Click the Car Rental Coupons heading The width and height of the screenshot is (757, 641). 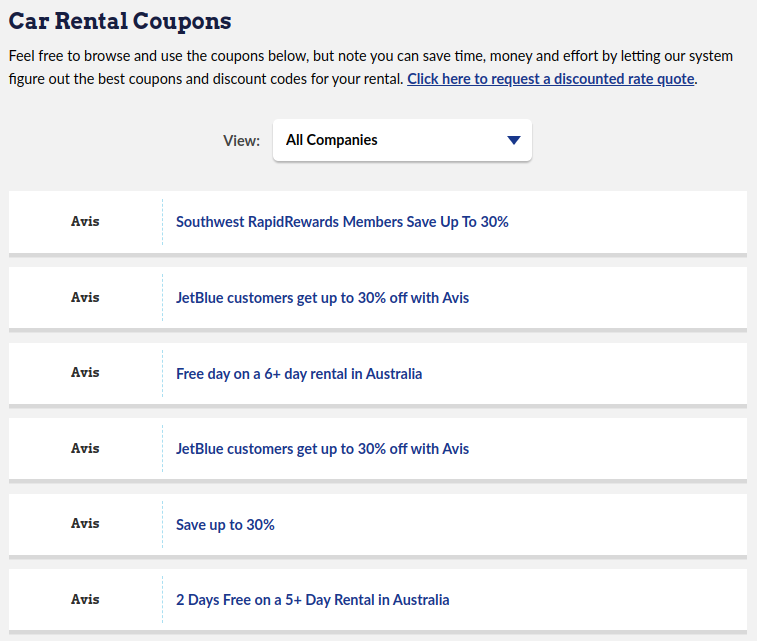click(120, 21)
